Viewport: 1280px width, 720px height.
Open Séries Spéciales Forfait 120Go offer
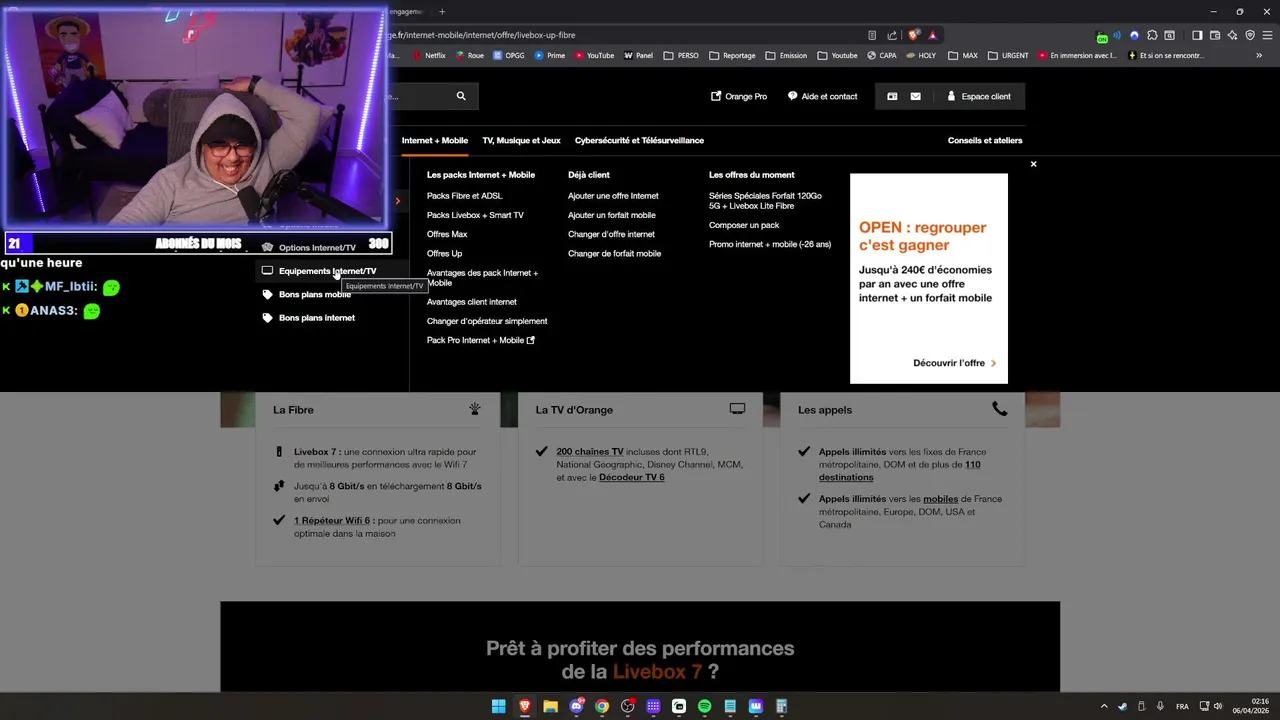click(x=765, y=201)
